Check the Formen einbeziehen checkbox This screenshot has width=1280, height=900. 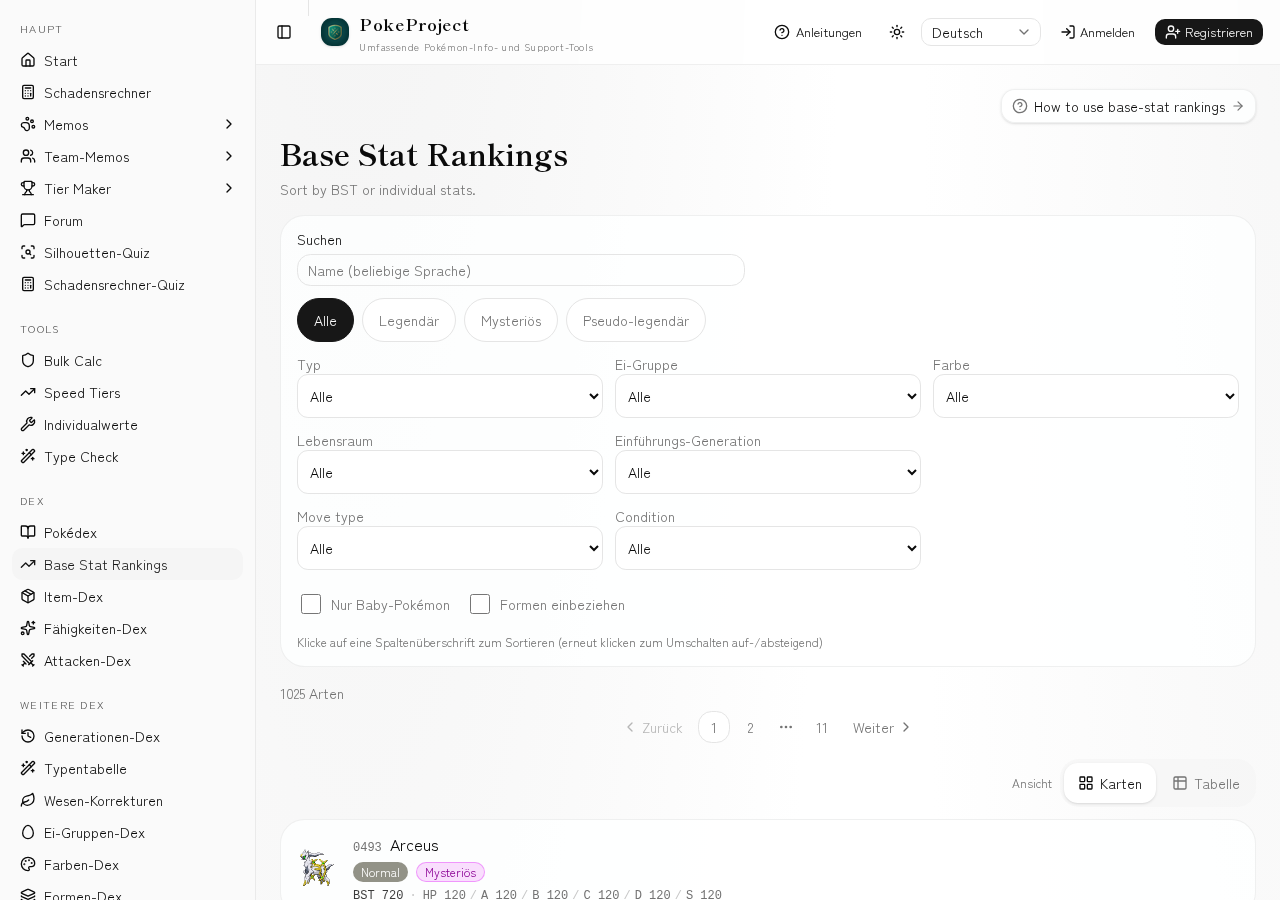(x=480, y=604)
